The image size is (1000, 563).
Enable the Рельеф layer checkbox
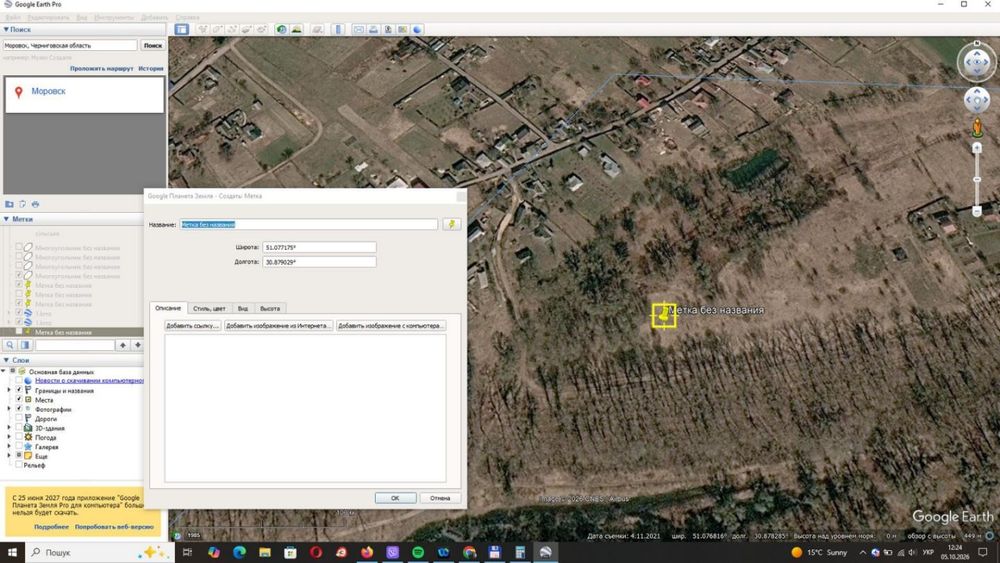pyautogui.click(x=18, y=465)
